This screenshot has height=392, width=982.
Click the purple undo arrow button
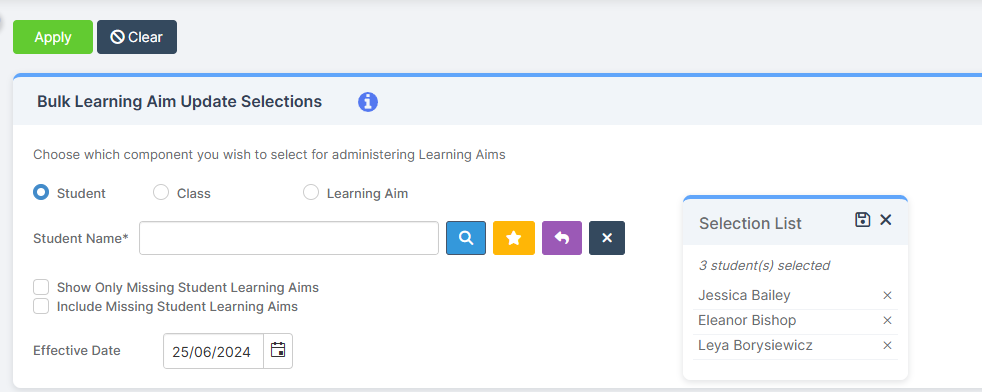562,238
